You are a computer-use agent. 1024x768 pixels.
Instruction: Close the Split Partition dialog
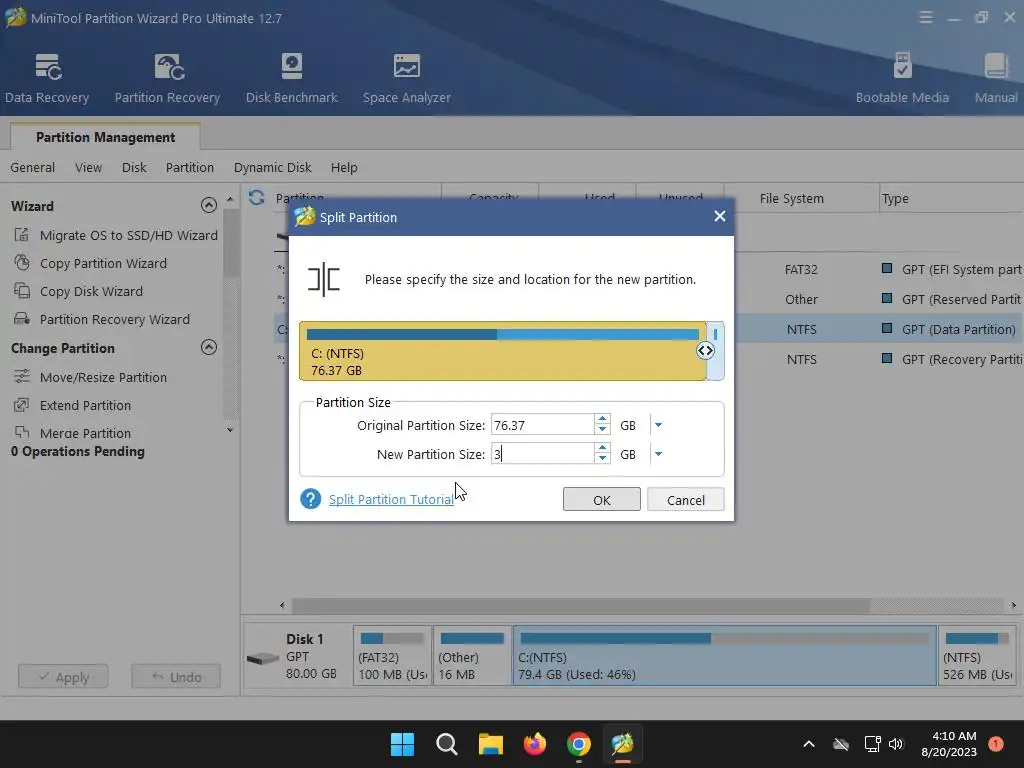(x=719, y=216)
